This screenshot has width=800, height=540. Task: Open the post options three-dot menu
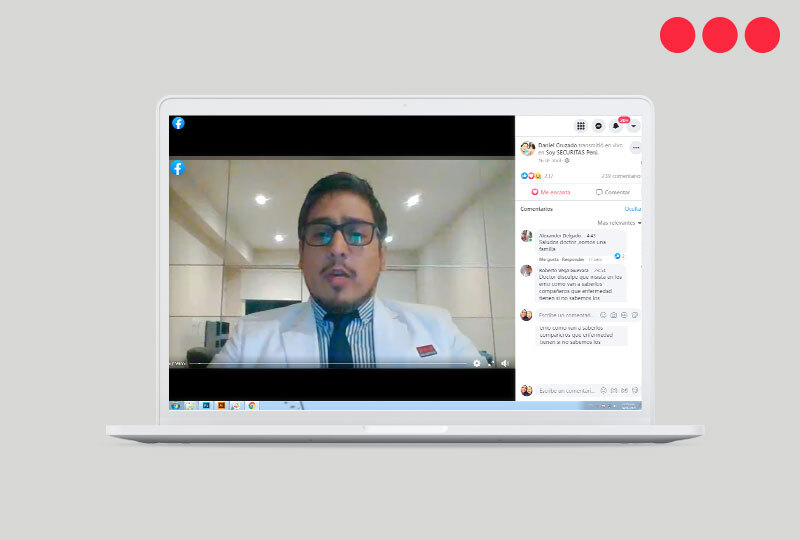pyautogui.click(x=636, y=148)
